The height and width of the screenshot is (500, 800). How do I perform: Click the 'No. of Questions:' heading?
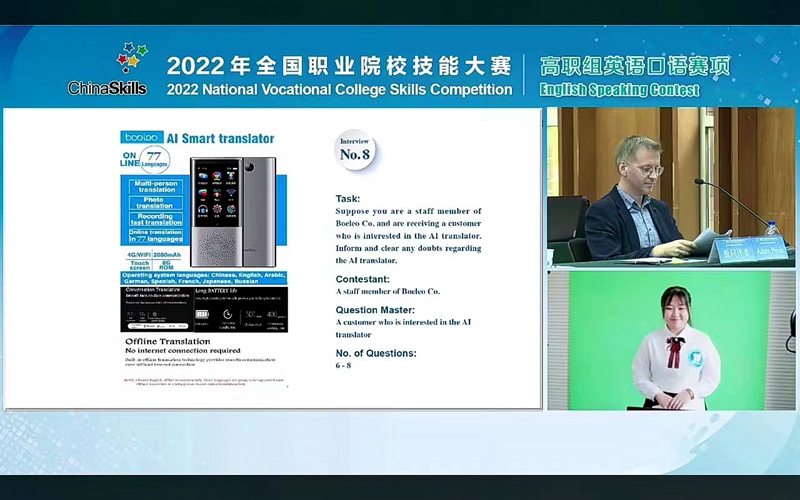pyautogui.click(x=376, y=353)
